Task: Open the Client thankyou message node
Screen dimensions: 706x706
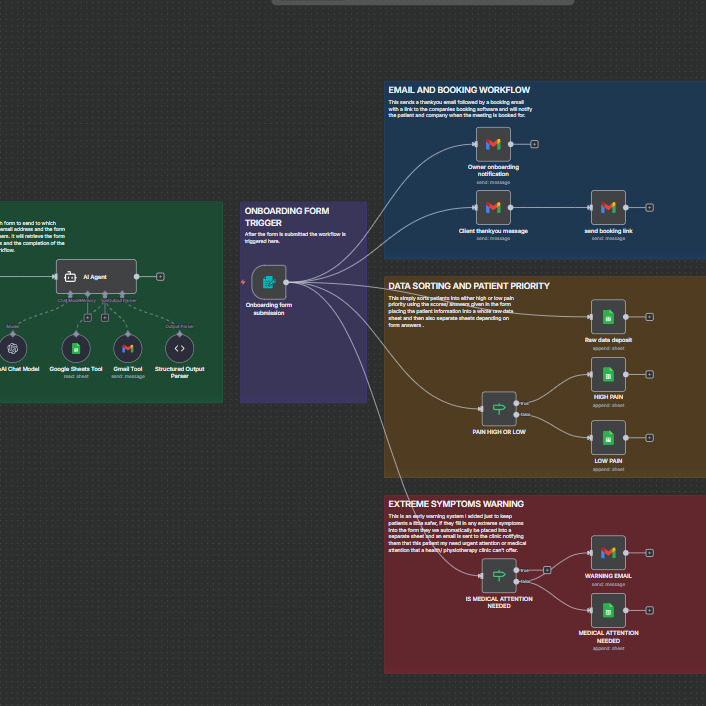Action: (x=493, y=208)
